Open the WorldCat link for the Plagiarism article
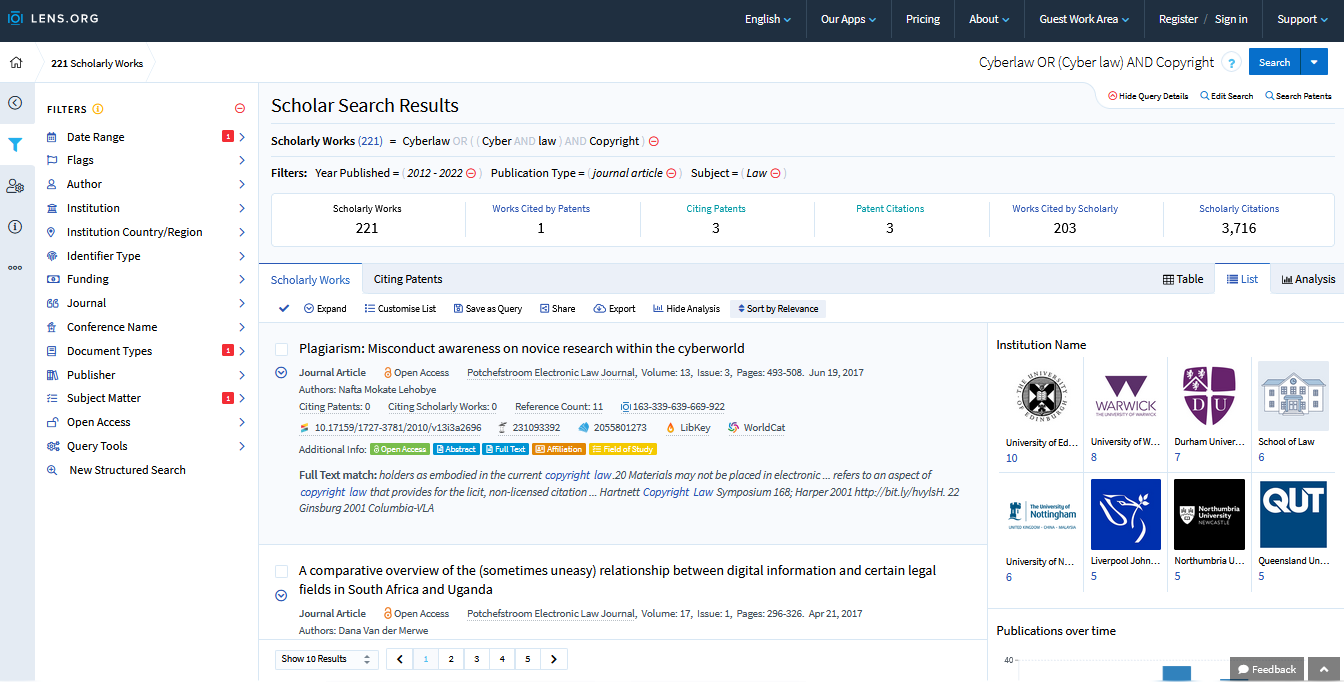Screen dimensions: 1344x682 tap(756, 427)
